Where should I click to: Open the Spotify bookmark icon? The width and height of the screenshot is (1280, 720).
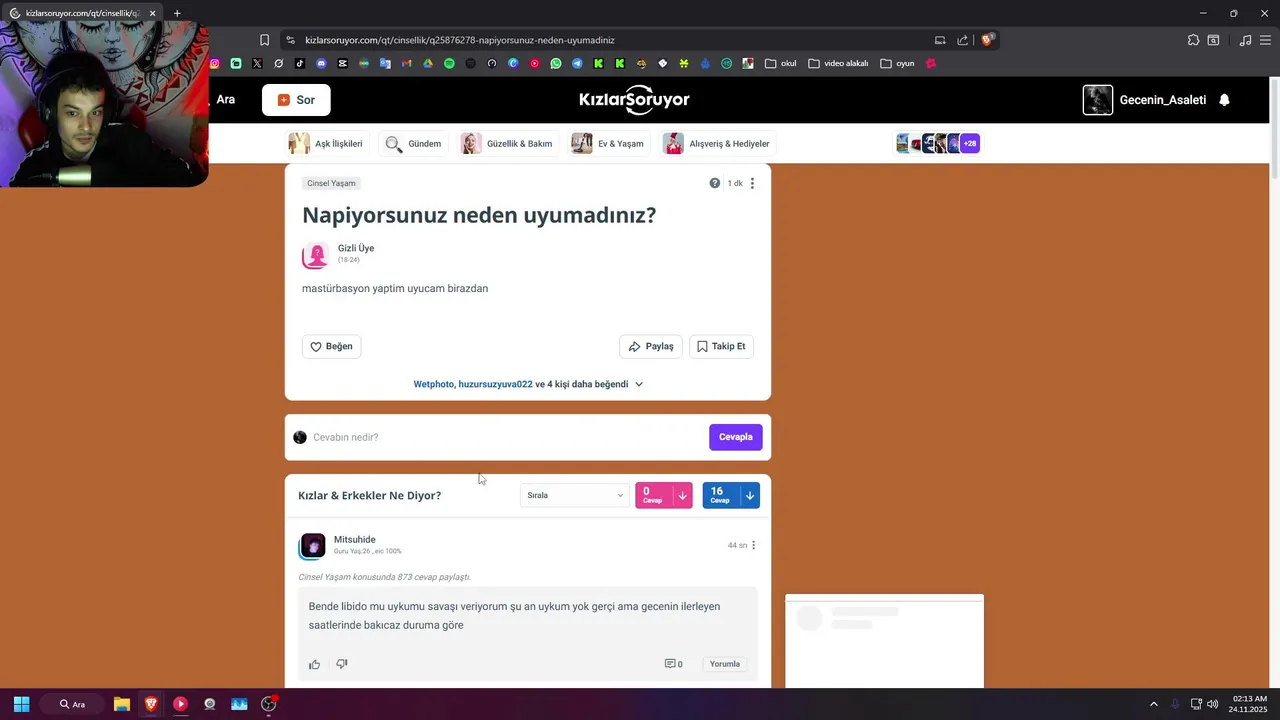coord(449,63)
